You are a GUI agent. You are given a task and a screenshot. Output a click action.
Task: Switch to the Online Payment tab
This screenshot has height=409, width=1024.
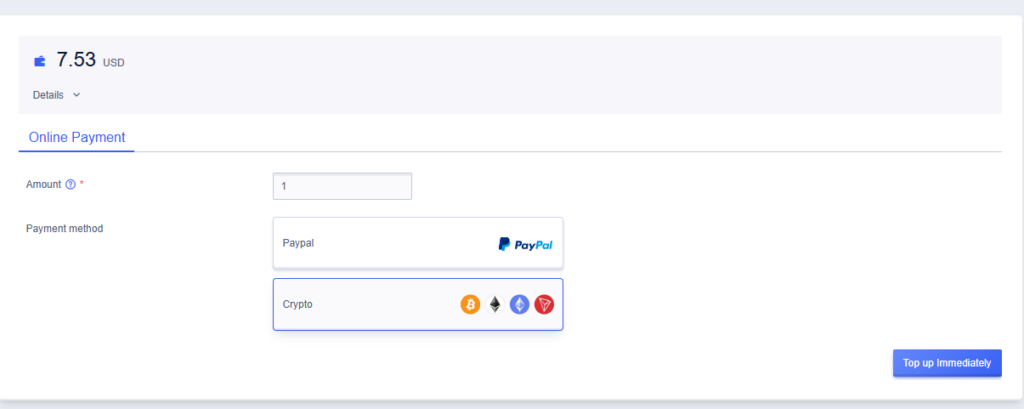[x=77, y=137]
